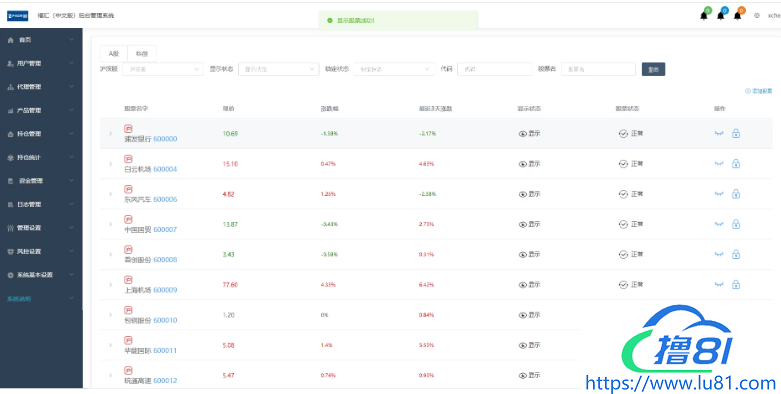Screen dimensions: 781x394
Task: Open 资金管理 sidebar menu
Action: coord(41,181)
